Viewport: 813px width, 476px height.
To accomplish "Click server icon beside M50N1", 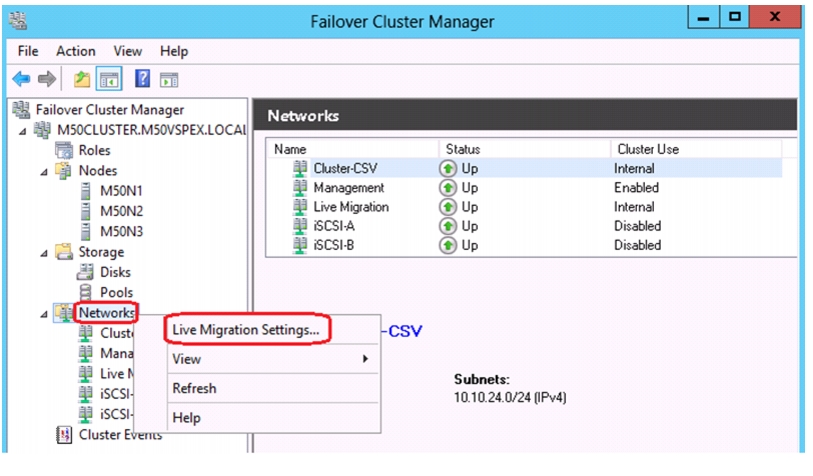I will click(86, 191).
